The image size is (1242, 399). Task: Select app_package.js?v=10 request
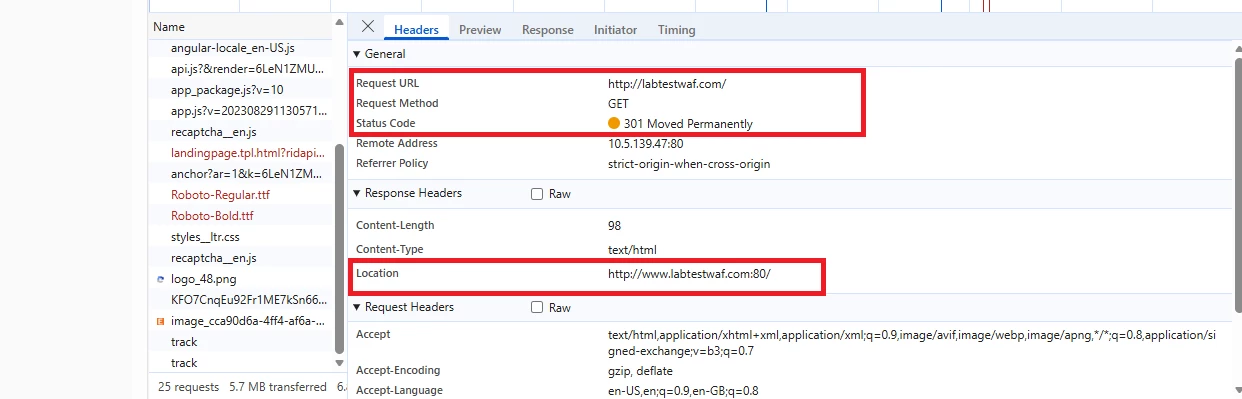(x=239, y=90)
